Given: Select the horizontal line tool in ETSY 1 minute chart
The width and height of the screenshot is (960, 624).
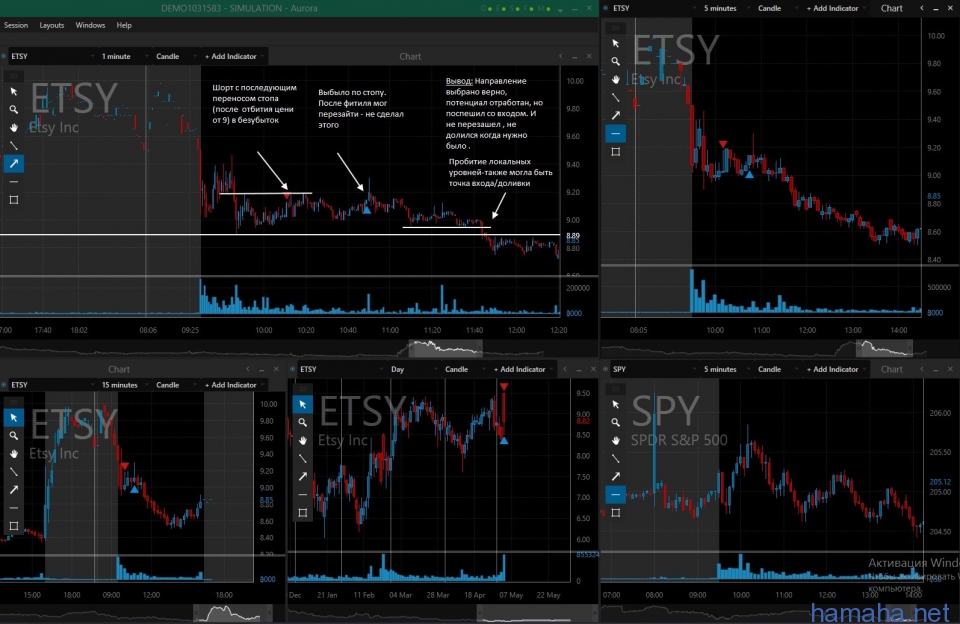Looking at the screenshot, I should 13,182.
